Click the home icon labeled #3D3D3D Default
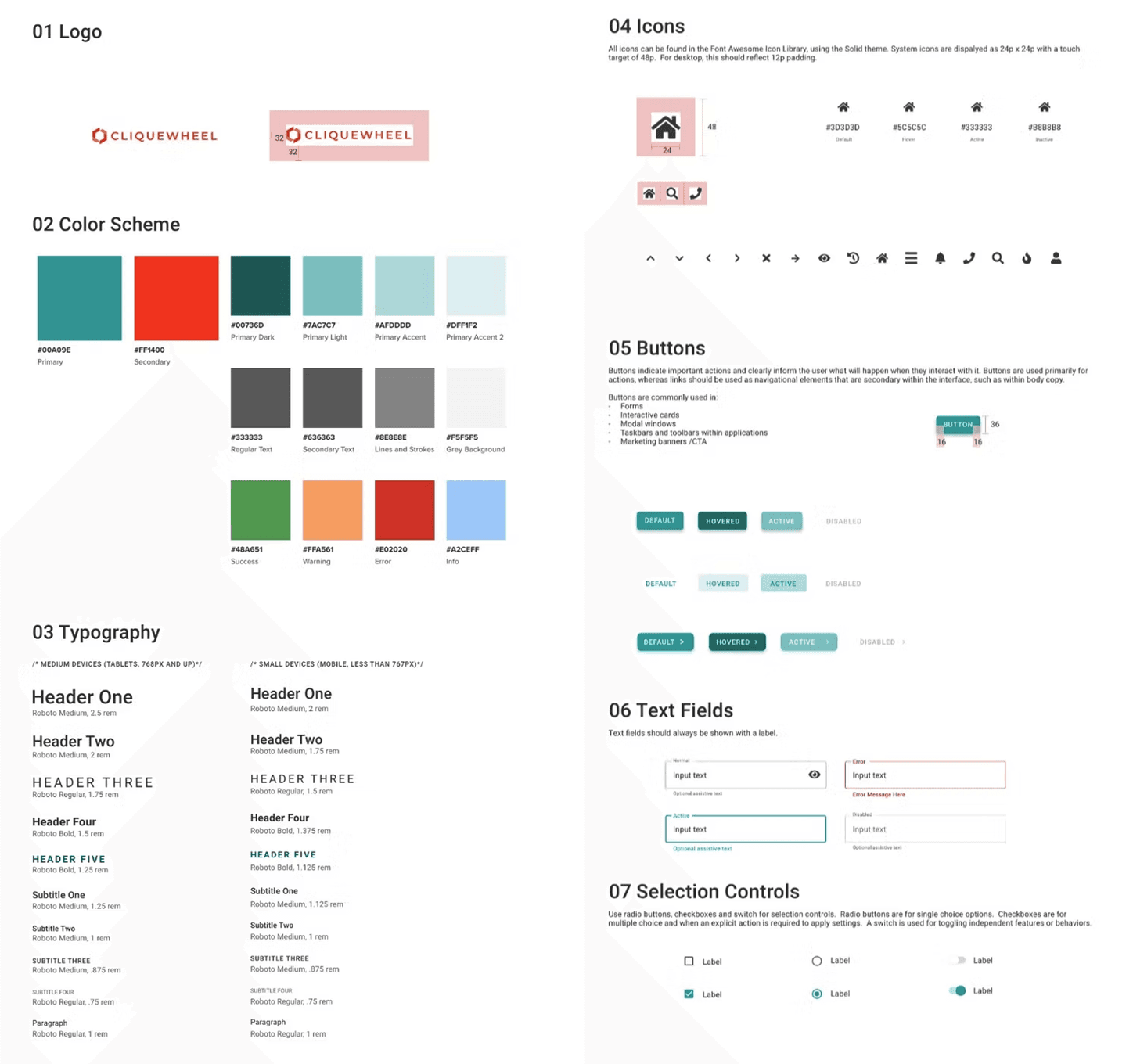The width and height of the screenshot is (1133, 1064). [843, 107]
